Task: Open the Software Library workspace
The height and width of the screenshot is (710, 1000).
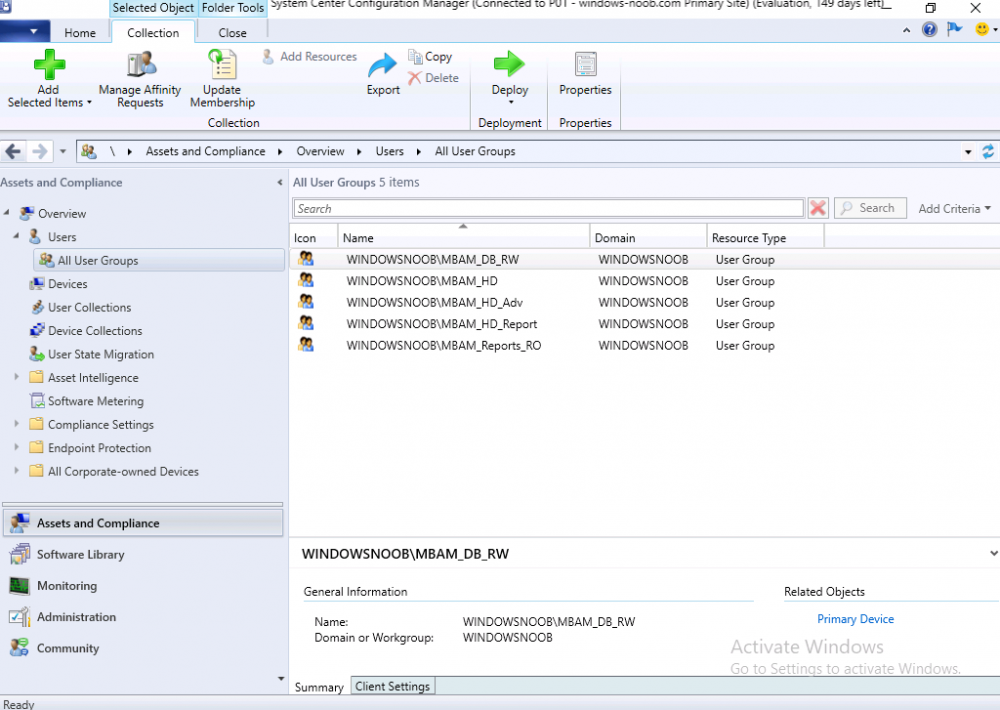Action: tap(143, 554)
